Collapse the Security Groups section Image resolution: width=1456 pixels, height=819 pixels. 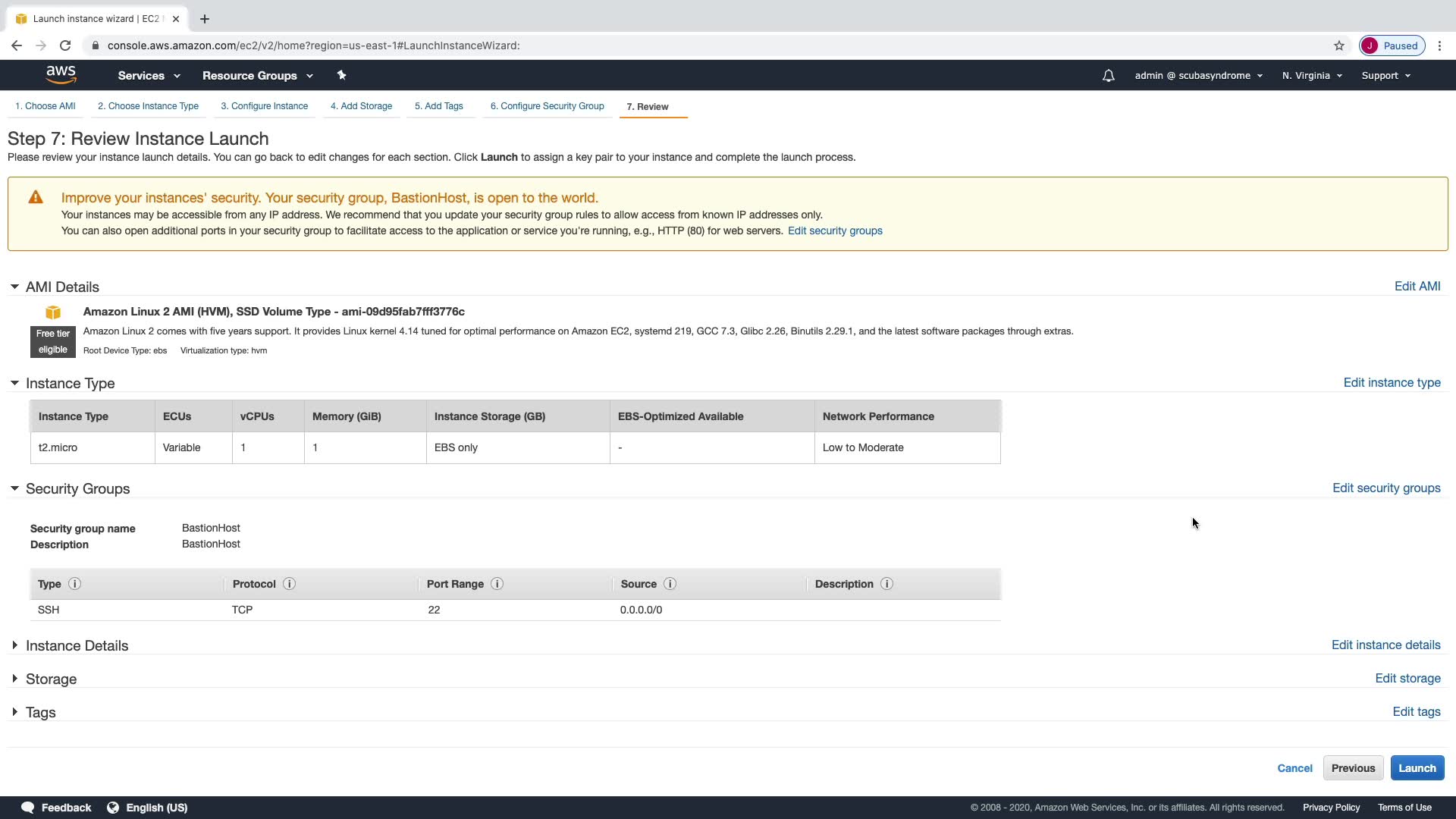click(14, 488)
